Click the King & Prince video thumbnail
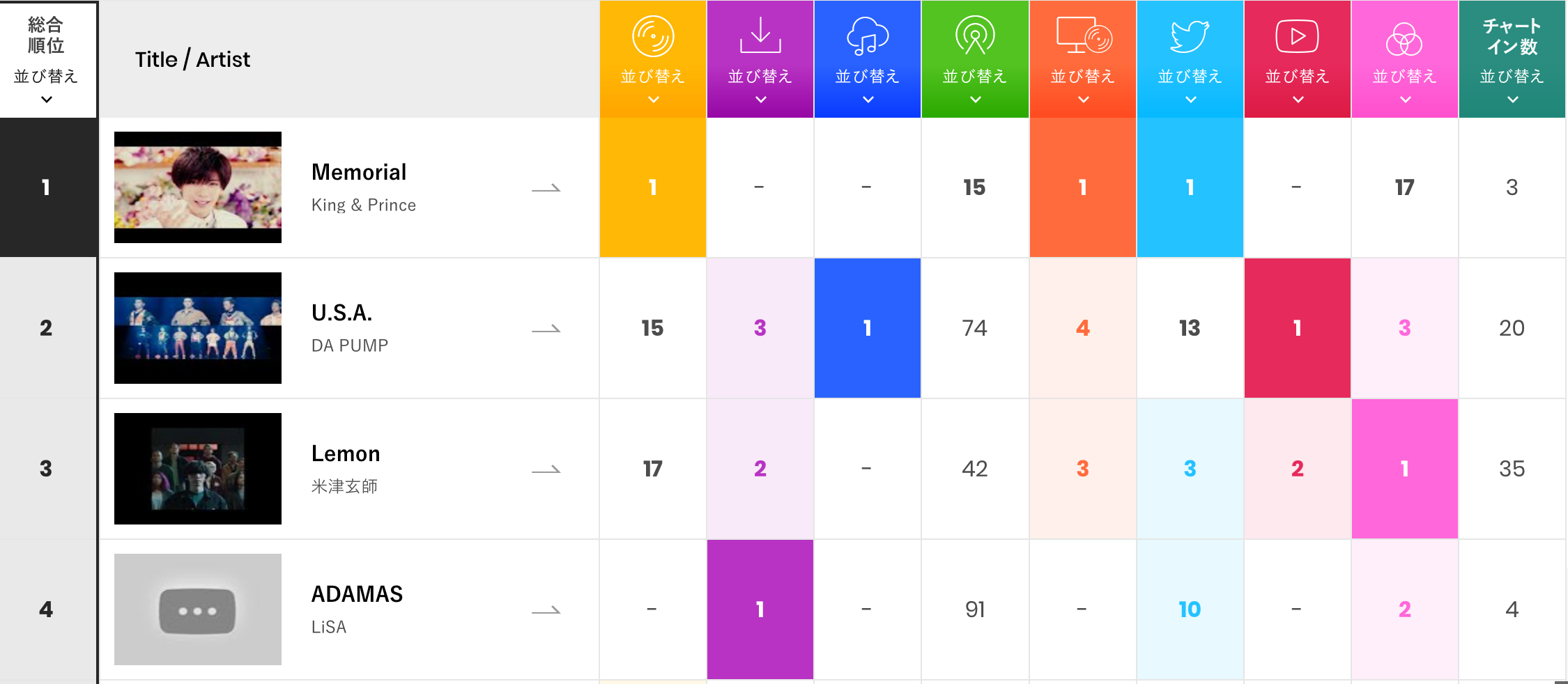Screen dimensions: 1568x684 tap(198, 187)
